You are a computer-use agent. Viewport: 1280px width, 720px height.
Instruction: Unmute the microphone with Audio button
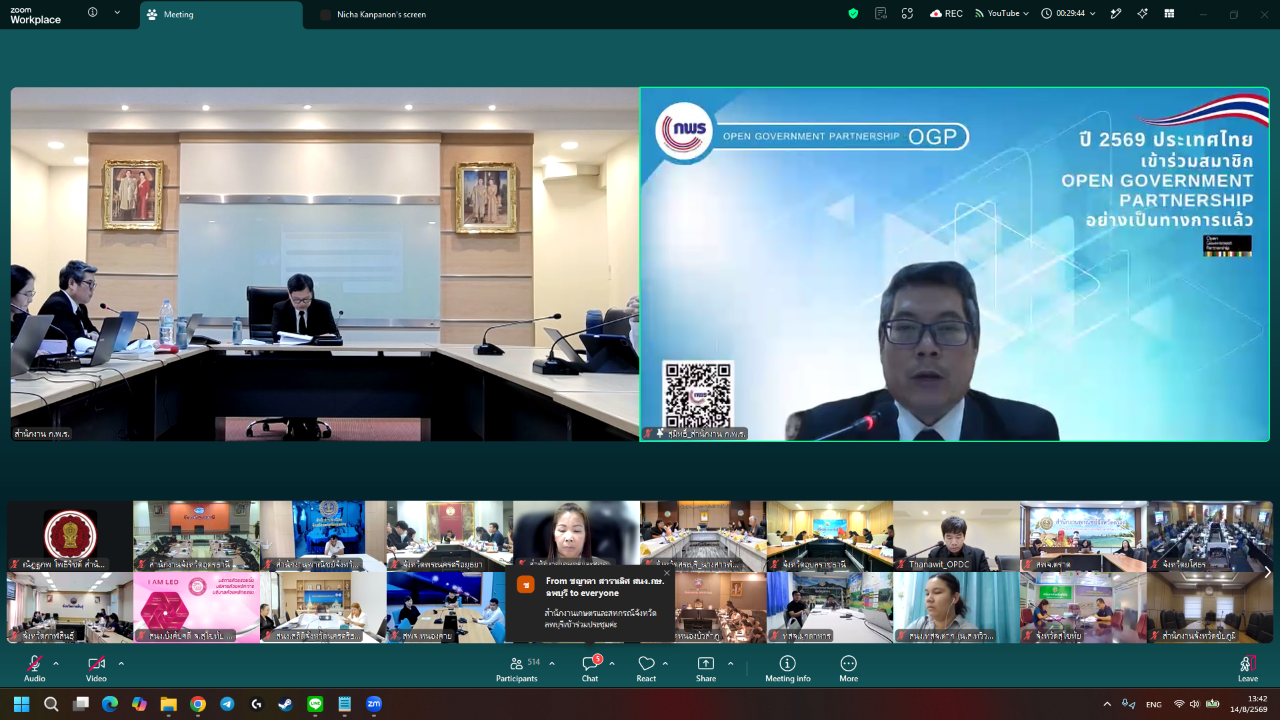(x=35, y=668)
